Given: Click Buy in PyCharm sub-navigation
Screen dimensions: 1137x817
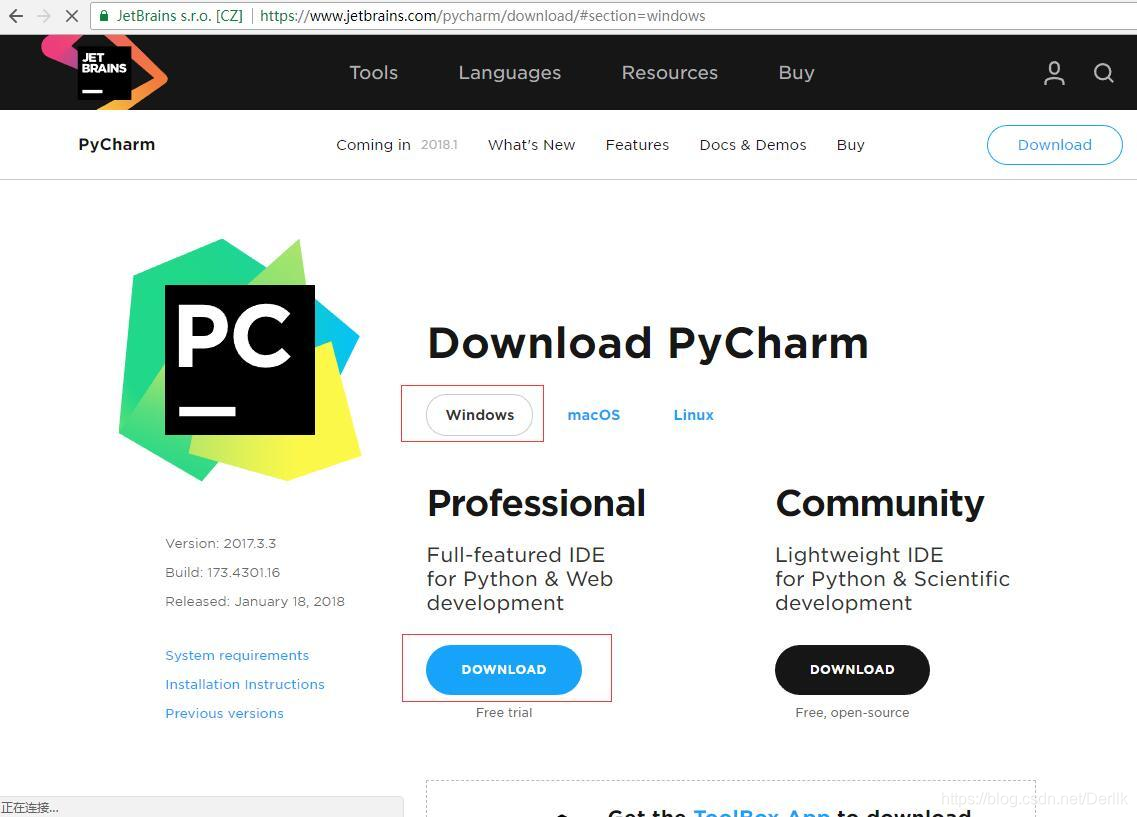Looking at the screenshot, I should (851, 145).
